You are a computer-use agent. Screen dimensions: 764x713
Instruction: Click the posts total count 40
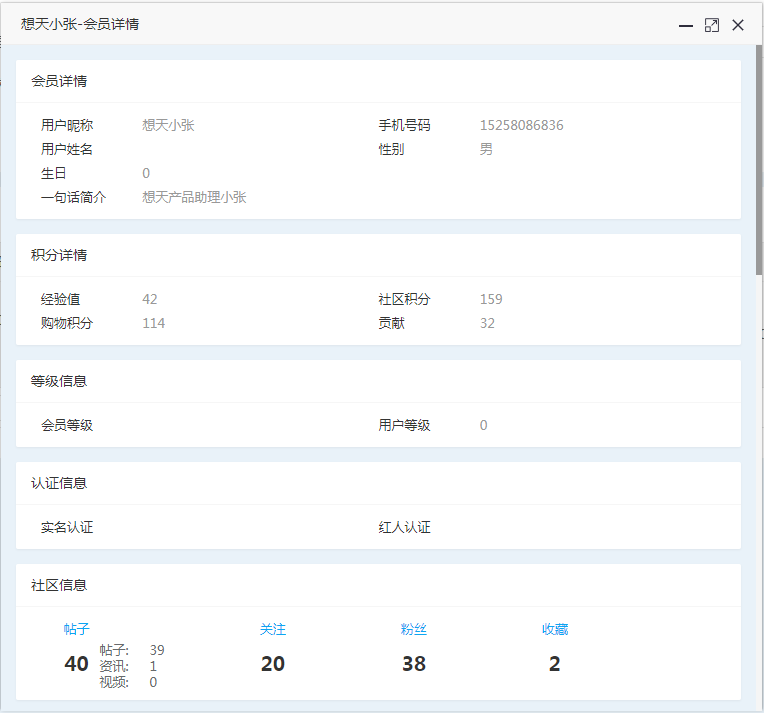[x=76, y=664]
